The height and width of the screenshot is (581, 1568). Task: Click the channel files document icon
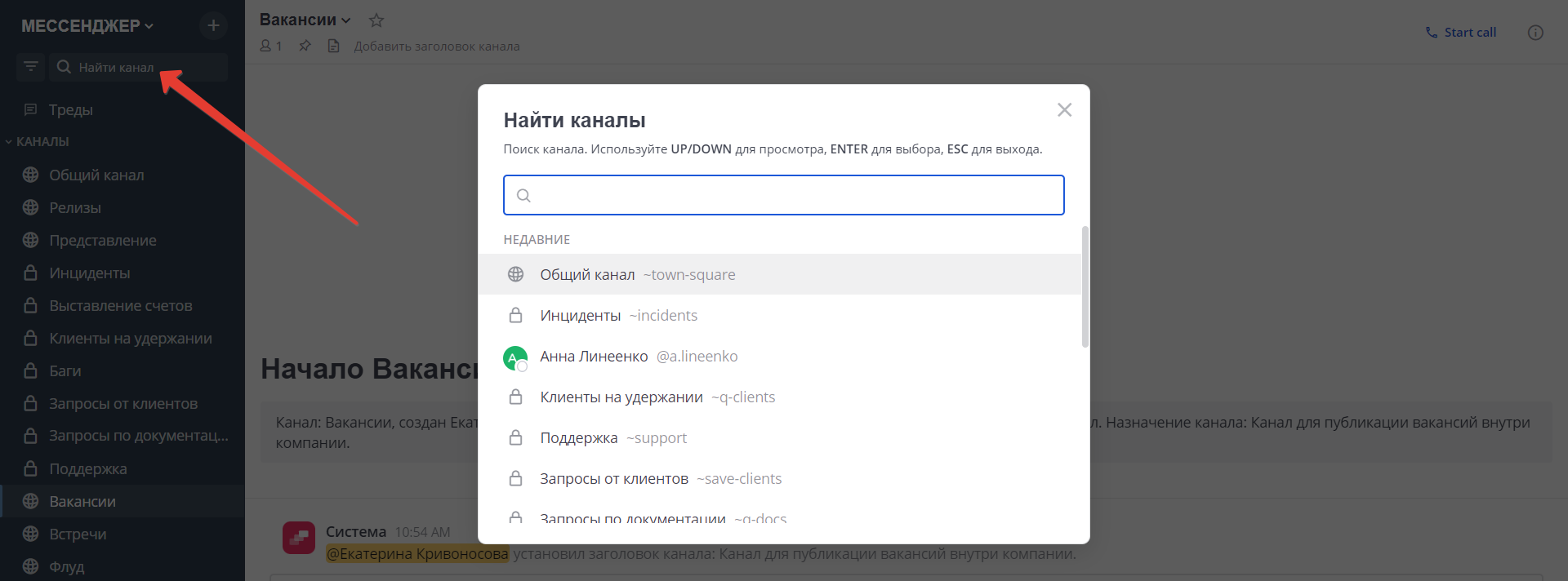(333, 46)
